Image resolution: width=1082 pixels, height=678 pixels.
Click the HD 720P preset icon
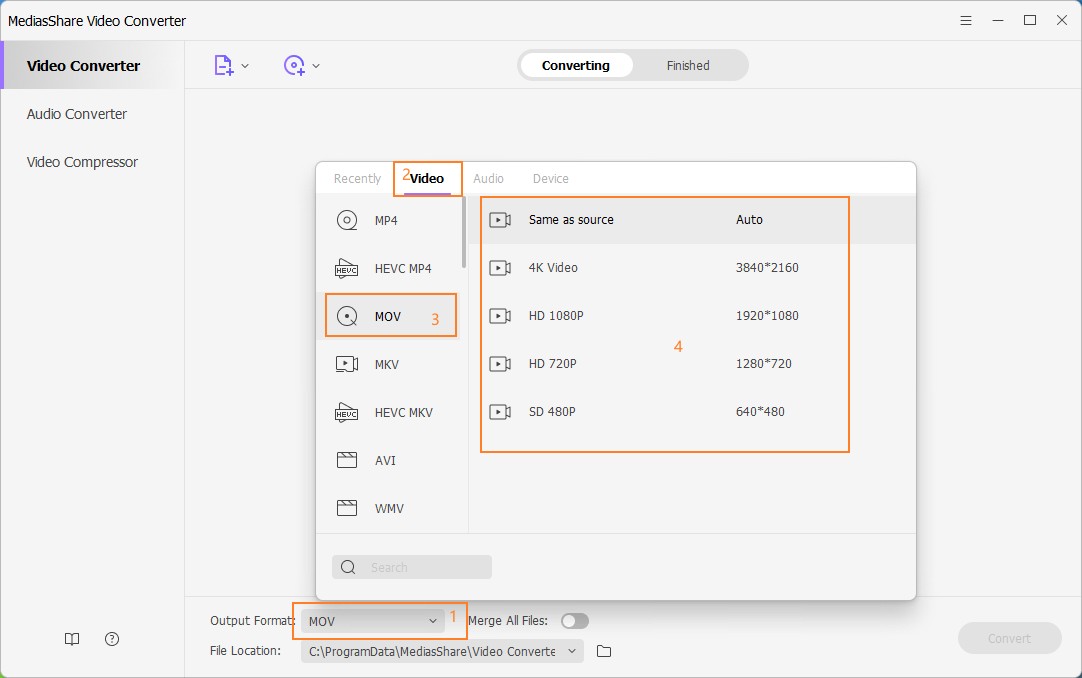tap(500, 363)
